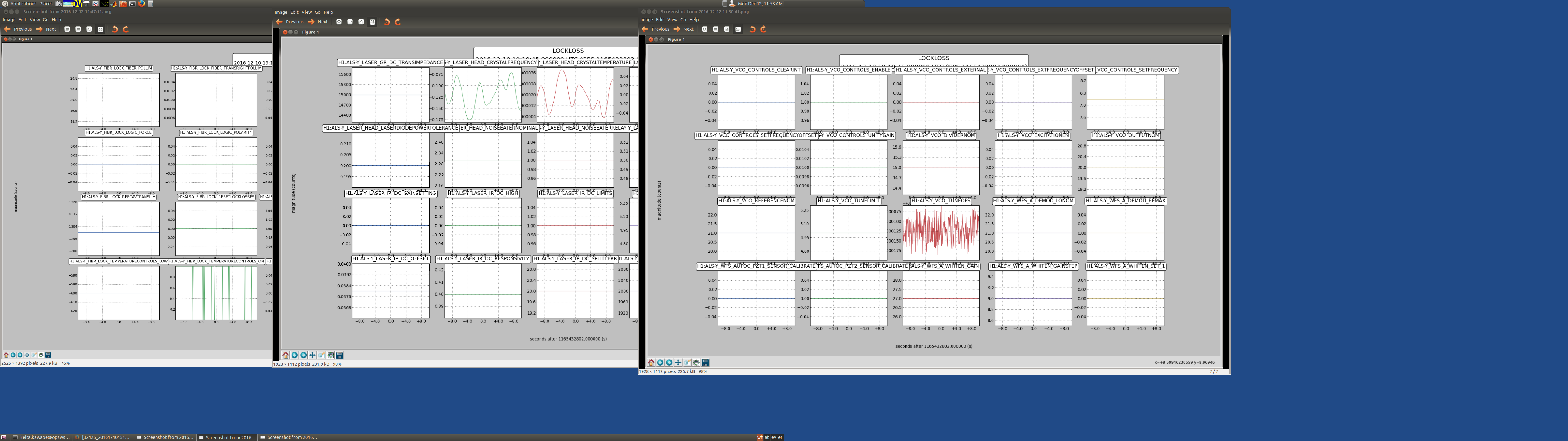Open Image menu in 11:47:11 screenshot window
The height and width of the screenshot is (441, 1568).
(x=9, y=20)
